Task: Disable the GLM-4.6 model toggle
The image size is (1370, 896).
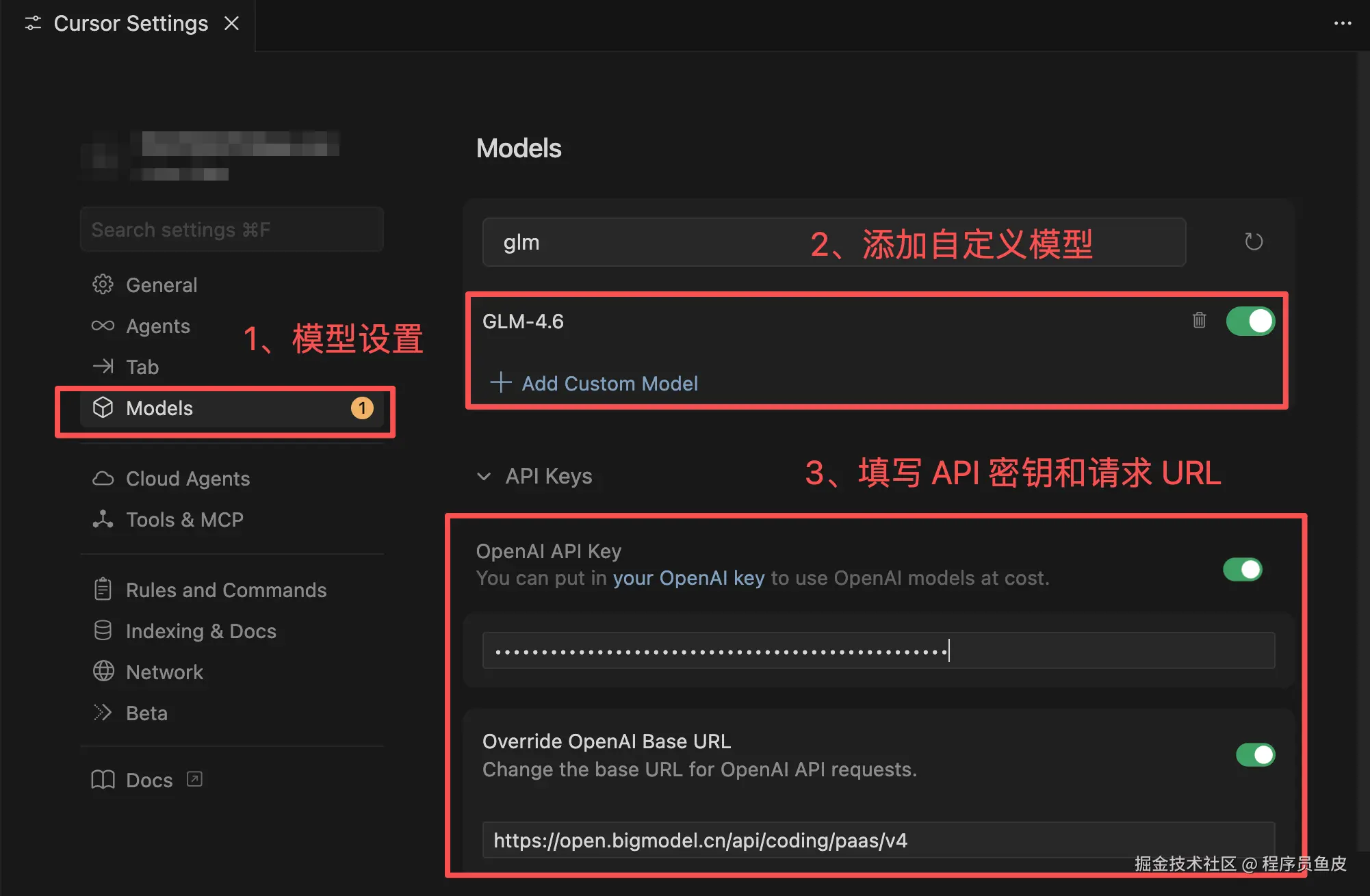Action: pos(1250,321)
